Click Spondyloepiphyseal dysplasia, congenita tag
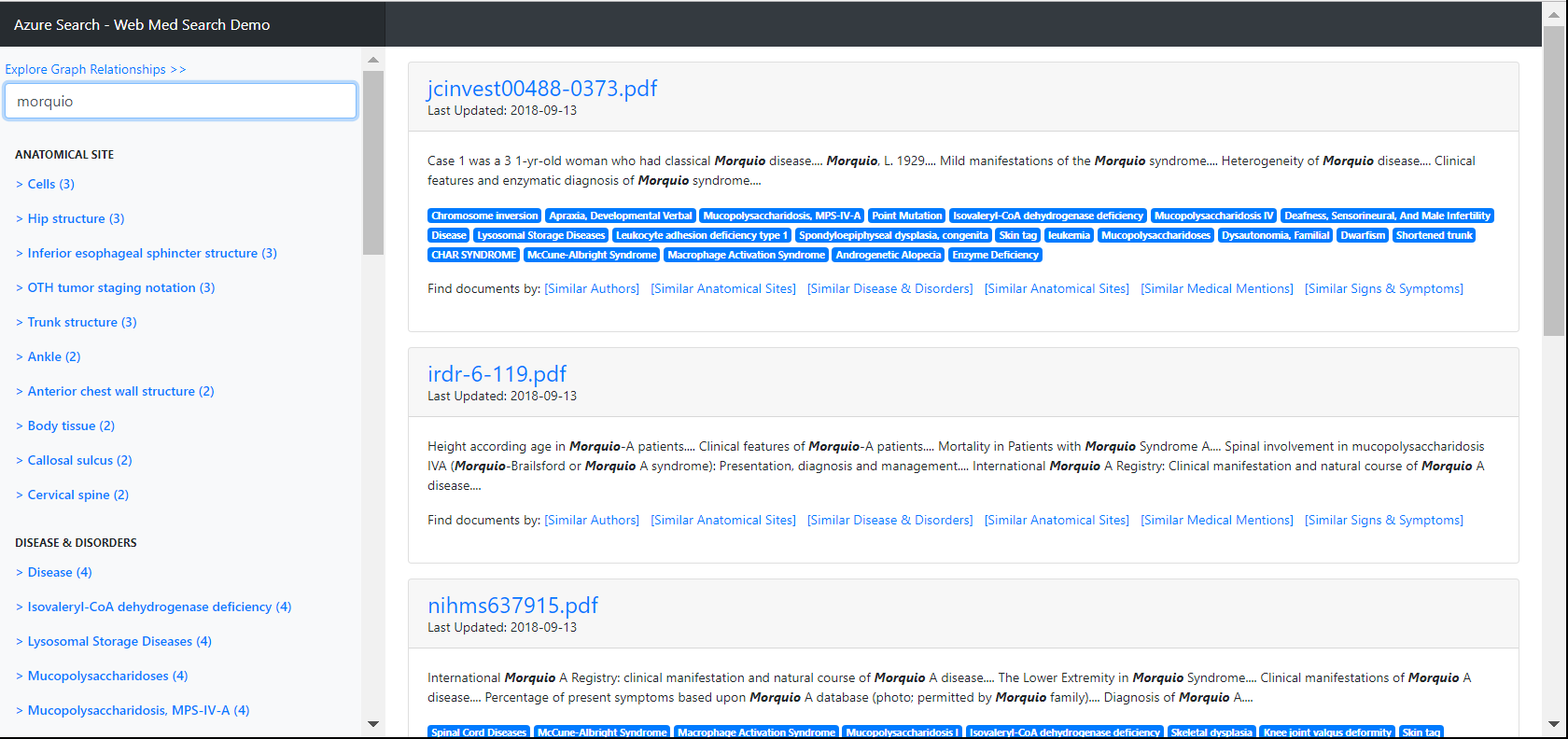Viewport: 1568px width, 739px height. click(x=893, y=235)
